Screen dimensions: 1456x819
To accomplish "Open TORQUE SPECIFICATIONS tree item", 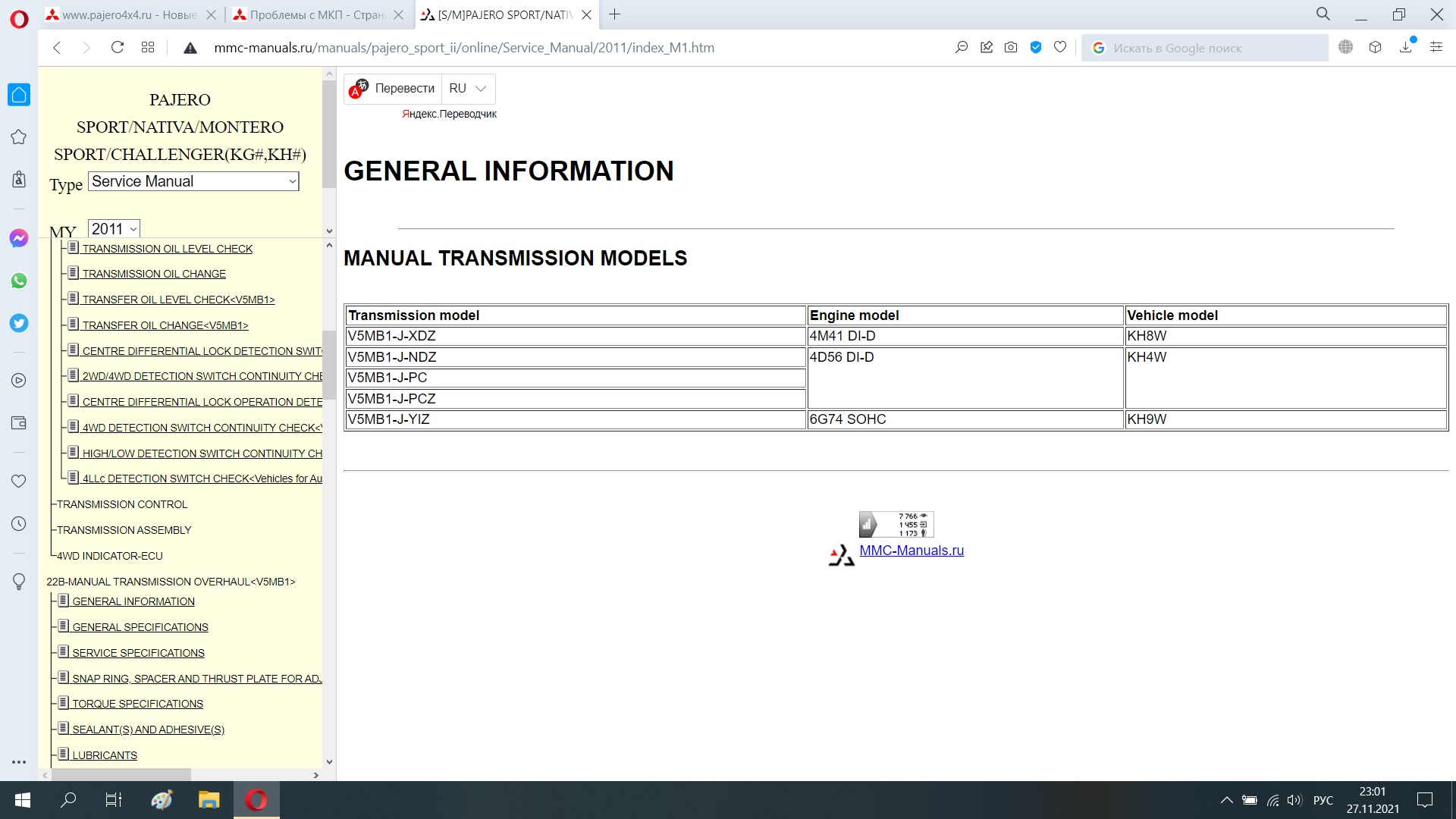I will tap(137, 704).
